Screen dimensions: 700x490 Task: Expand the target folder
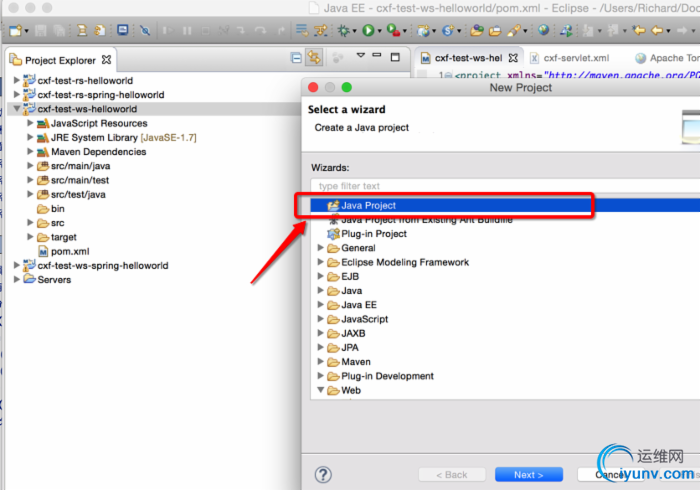click(30, 237)
